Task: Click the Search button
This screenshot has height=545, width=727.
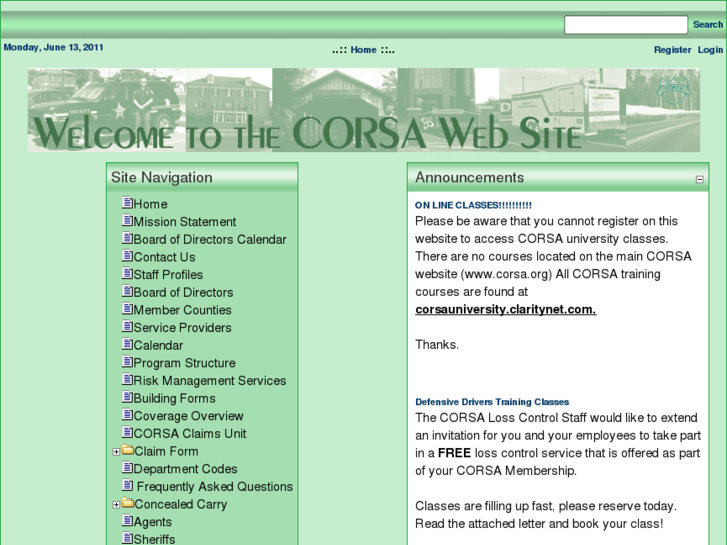Action: tap(708, 24)
